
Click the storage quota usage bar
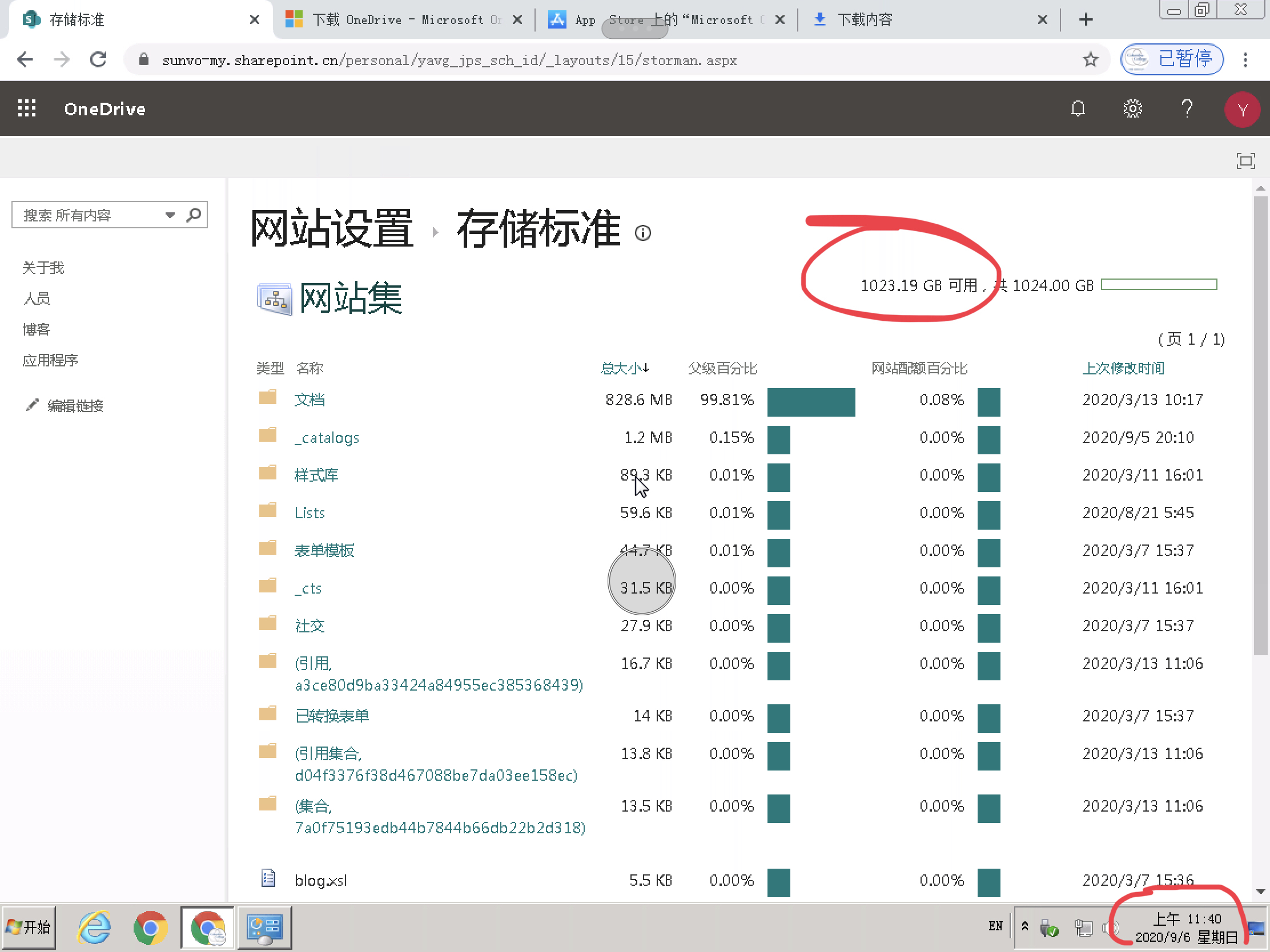(1159, 285)
